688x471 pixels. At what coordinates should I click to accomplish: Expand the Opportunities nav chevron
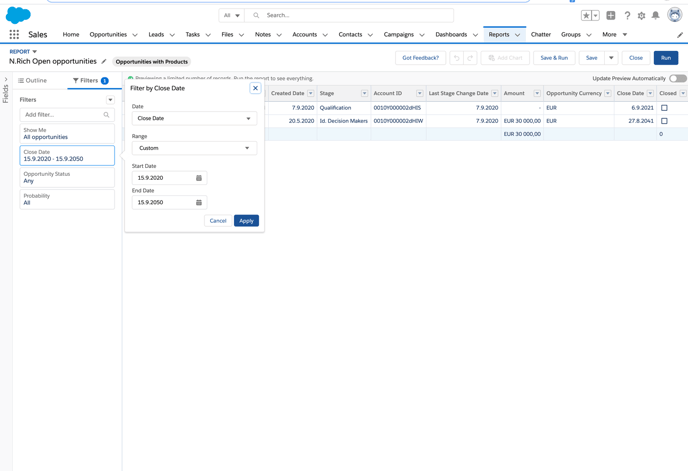(x=135, y=35)
